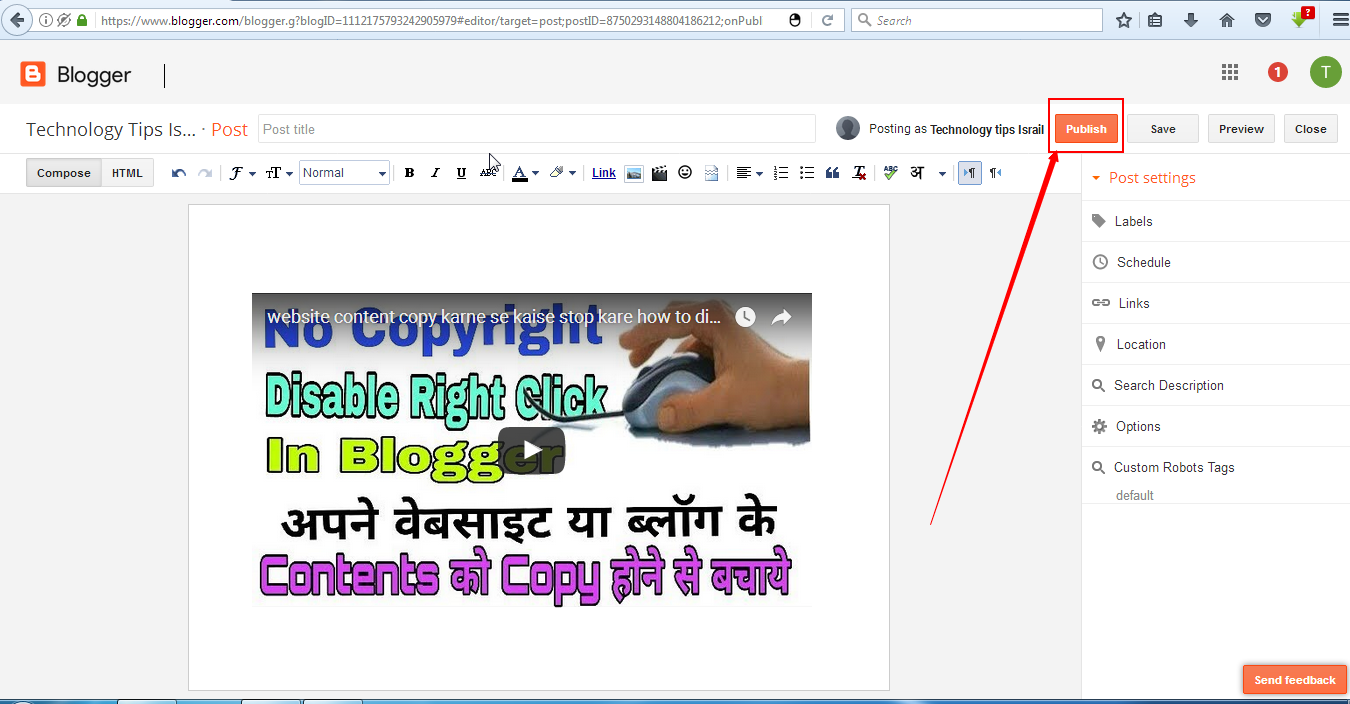Close the post editor with Close button

pyautogui.click(x=1310, y=129)
